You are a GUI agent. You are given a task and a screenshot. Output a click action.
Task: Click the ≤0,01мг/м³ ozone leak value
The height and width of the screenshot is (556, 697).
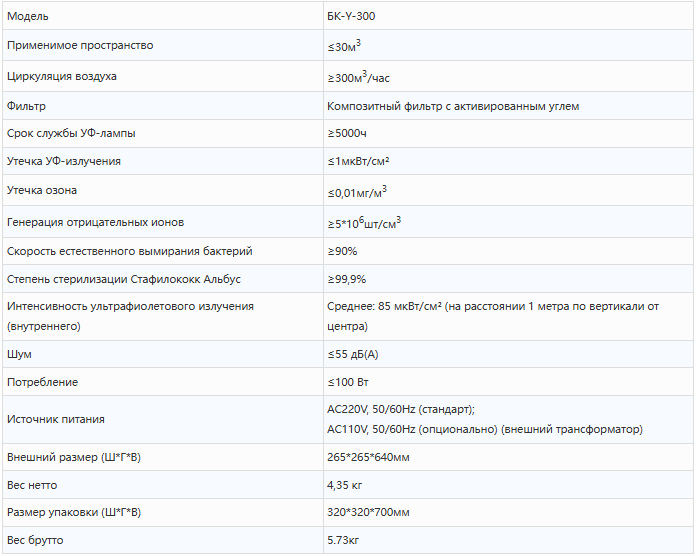[357, 192]
